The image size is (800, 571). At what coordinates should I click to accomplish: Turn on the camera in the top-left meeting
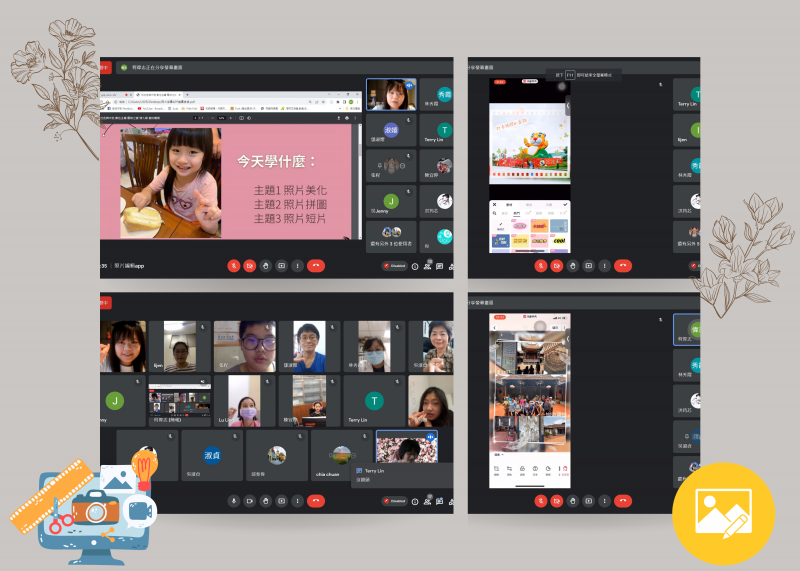click(249, 266)
